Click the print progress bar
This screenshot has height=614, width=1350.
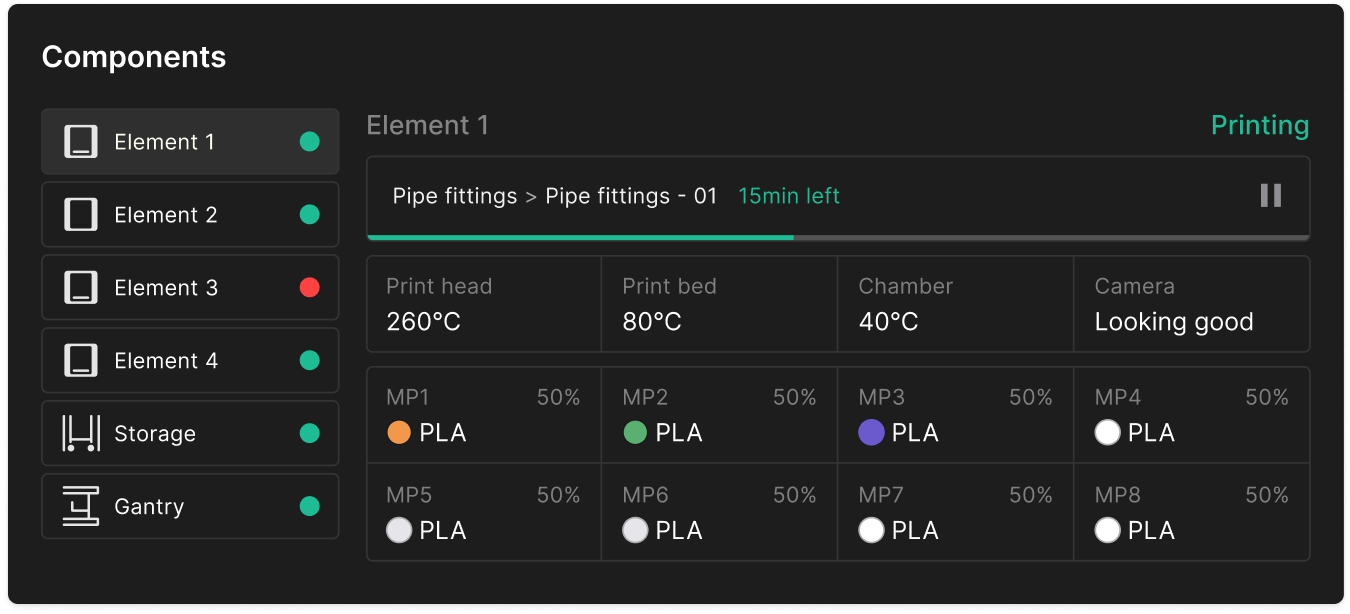point(838,237)
